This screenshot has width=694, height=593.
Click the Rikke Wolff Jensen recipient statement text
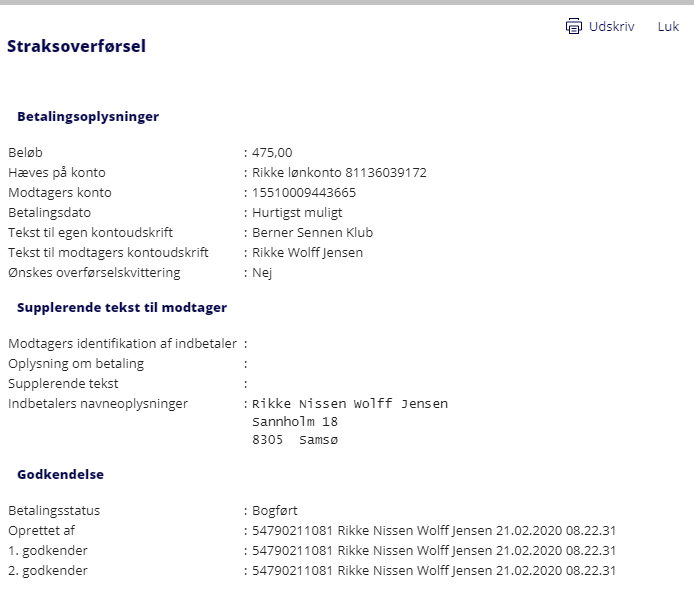pyautogui.click(x=308, y=253)
